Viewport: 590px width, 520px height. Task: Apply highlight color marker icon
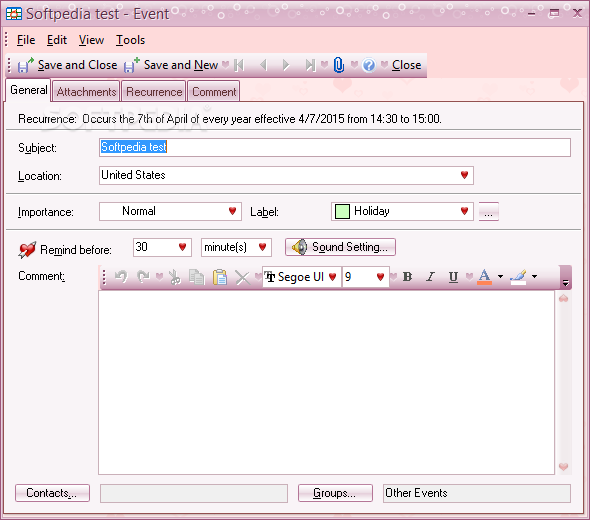[x=519, y=277]
